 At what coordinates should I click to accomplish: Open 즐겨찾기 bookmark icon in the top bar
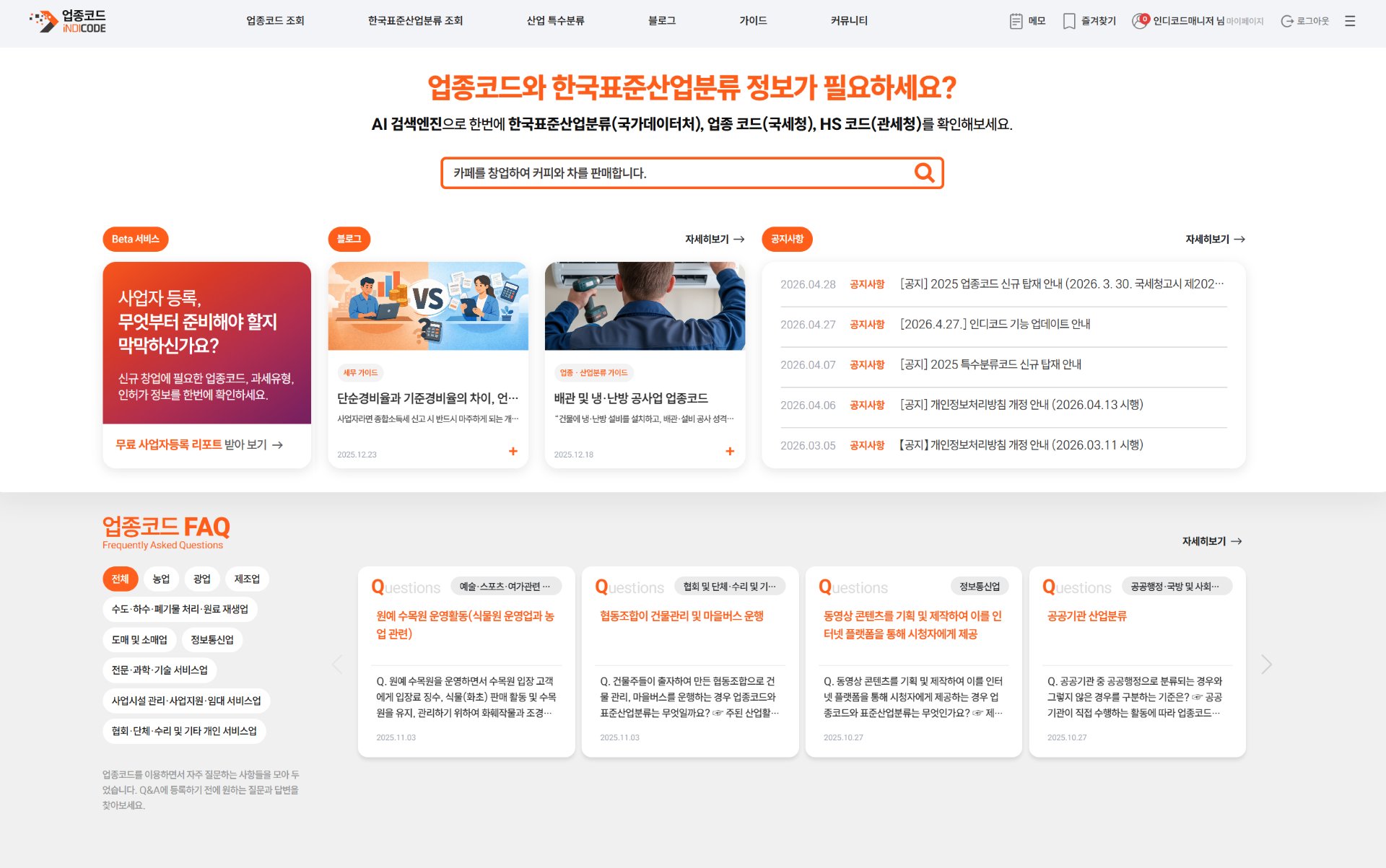[x=1068, y=21]
